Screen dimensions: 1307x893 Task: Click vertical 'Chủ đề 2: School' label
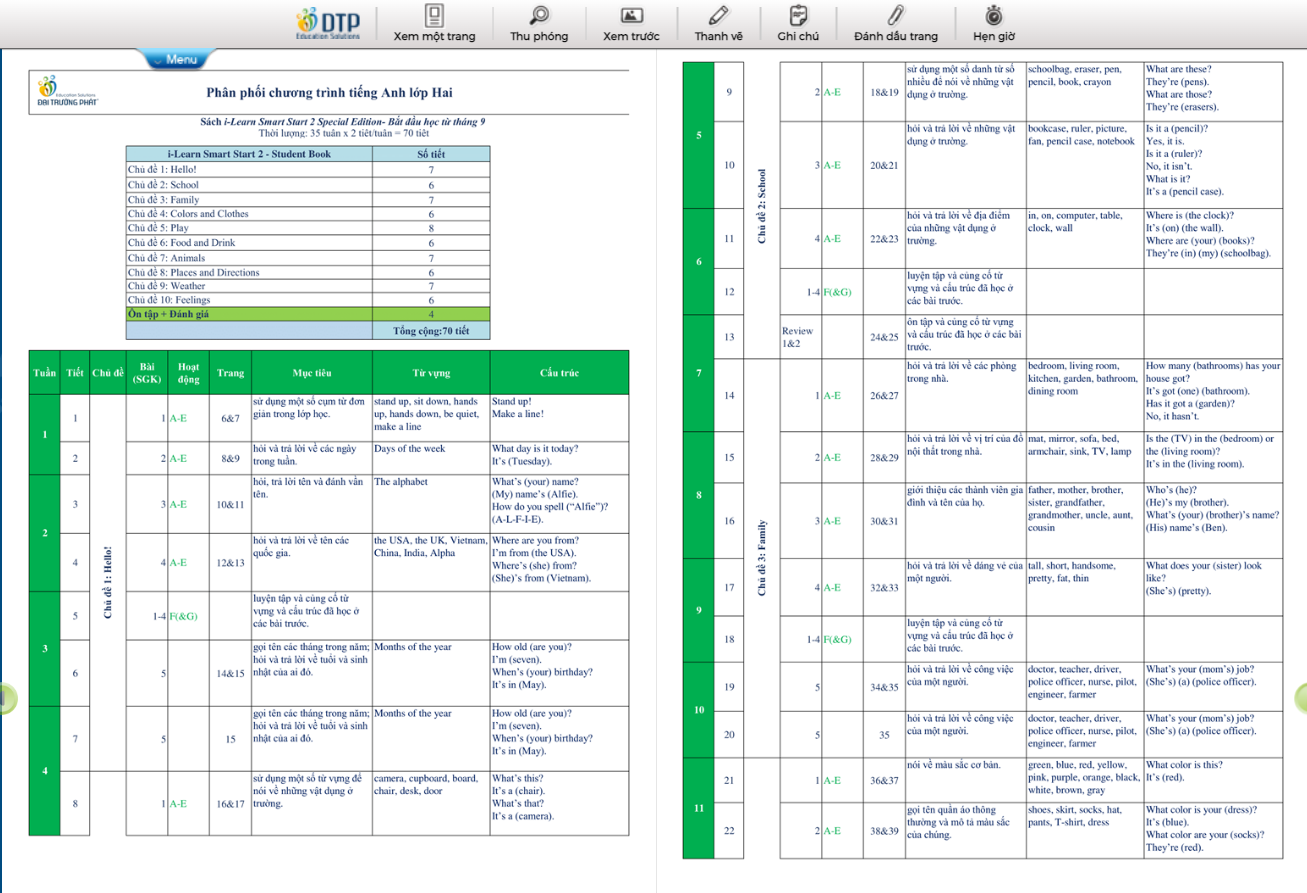[x=762, y=206]
